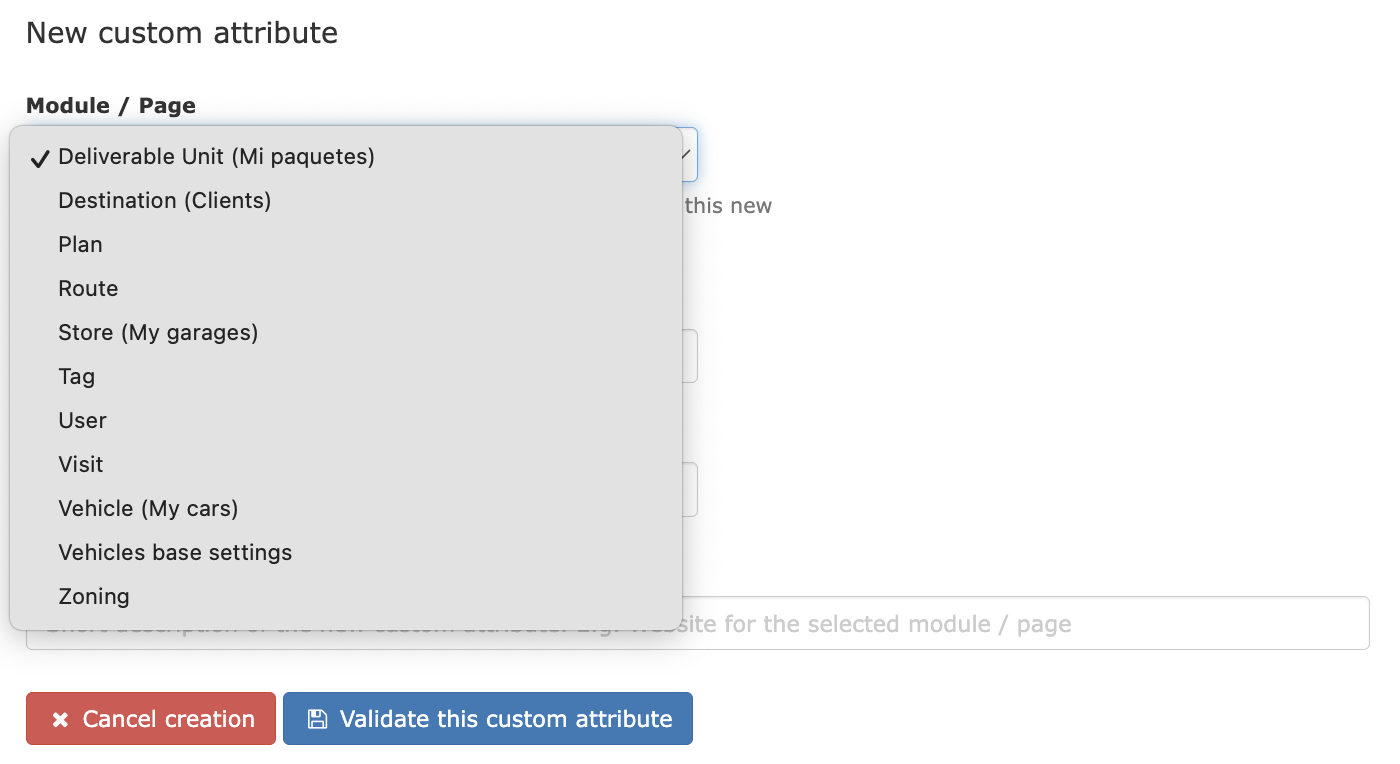The height and width of the screenshot is (764, 1400).
Task: Click the X icon on Cancel creation
Action: (x=60, y=720)
